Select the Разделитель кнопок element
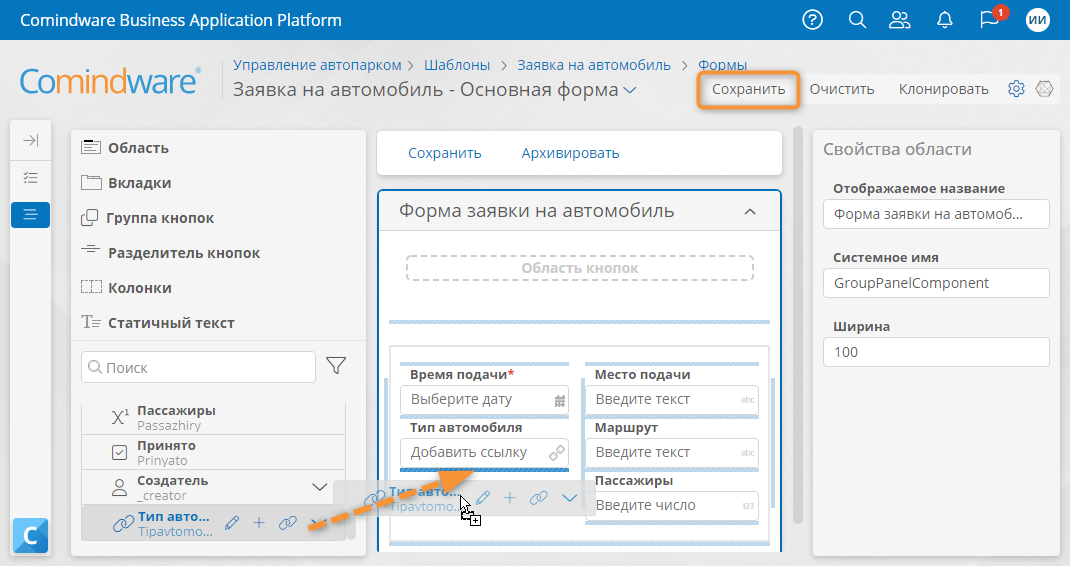This screenshot has height=566, width=1070. click(x=171, y=253)
